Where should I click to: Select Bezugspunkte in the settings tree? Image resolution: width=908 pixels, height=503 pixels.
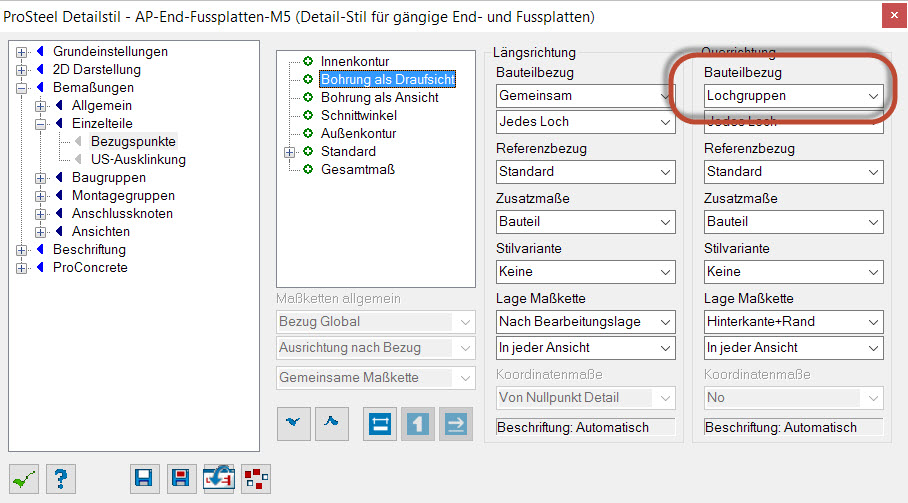[133, 142]
